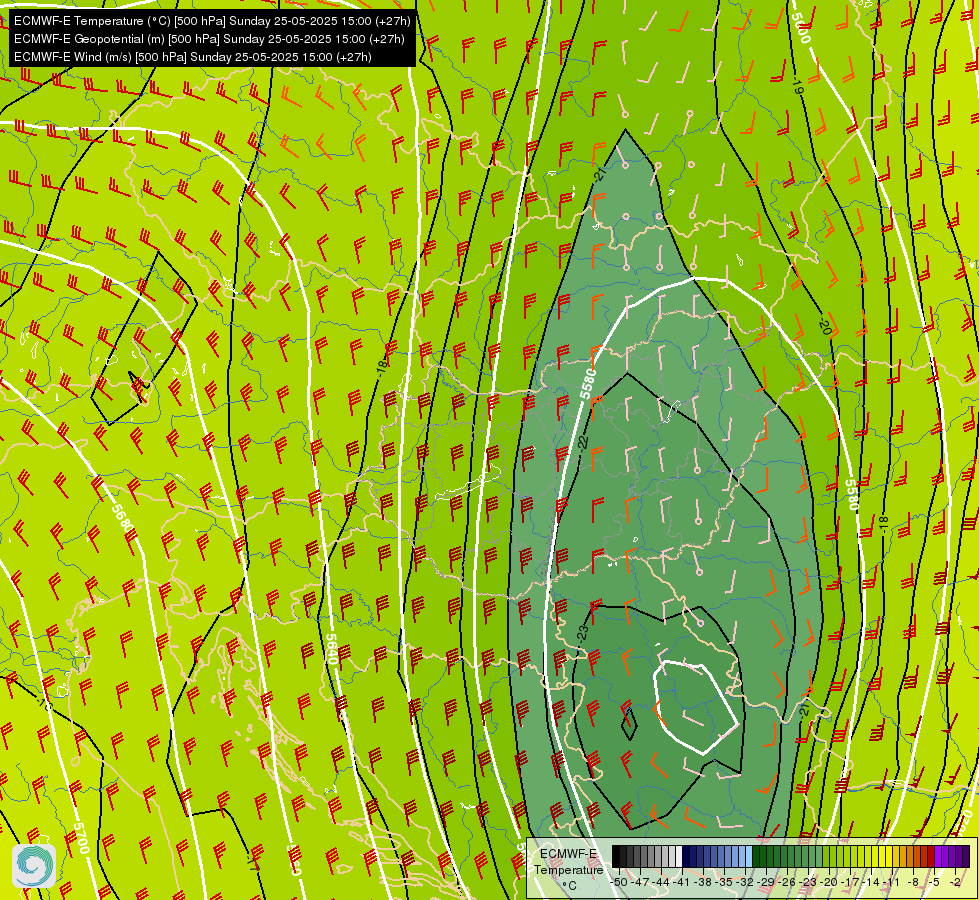
Task: Click the -44 value on the legend scale
Action: (662, 882)
